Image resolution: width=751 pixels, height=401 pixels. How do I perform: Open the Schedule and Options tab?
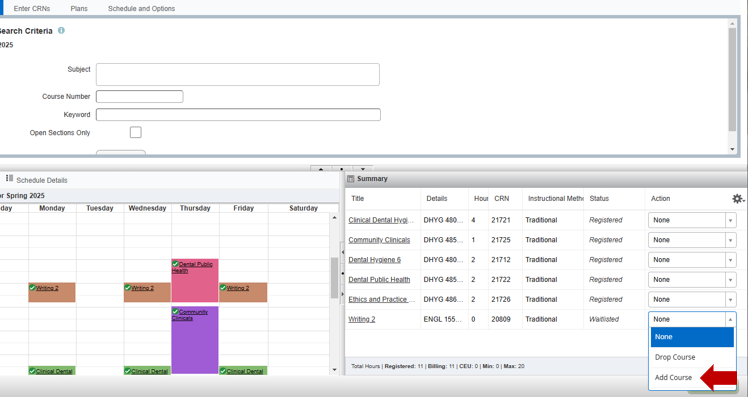141,8
